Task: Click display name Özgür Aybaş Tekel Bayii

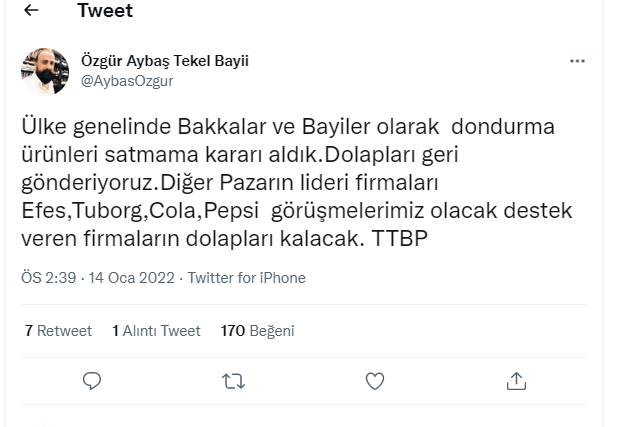Action: coord(164,61)
